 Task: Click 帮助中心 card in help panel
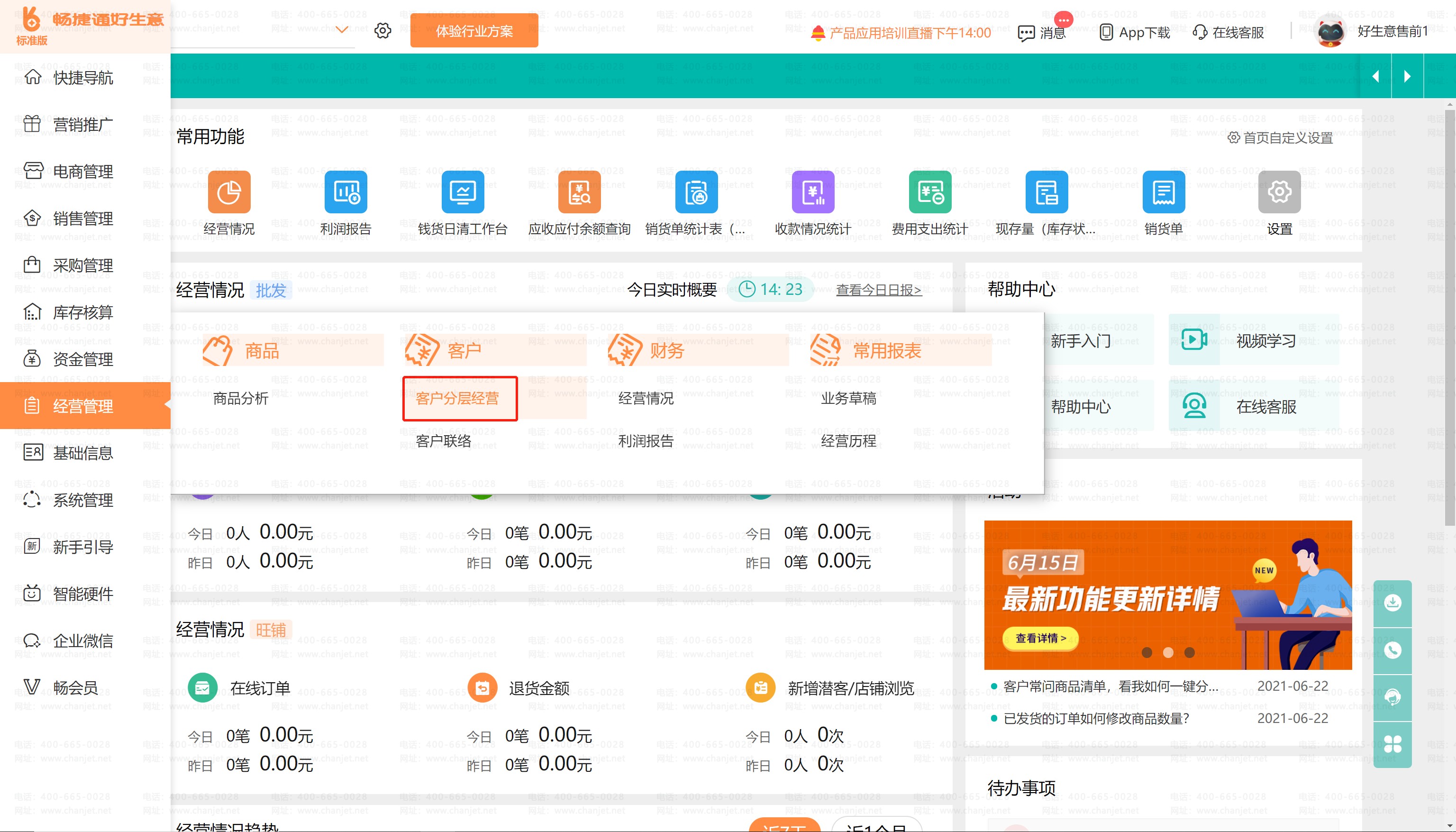(x=1081, y=406)
